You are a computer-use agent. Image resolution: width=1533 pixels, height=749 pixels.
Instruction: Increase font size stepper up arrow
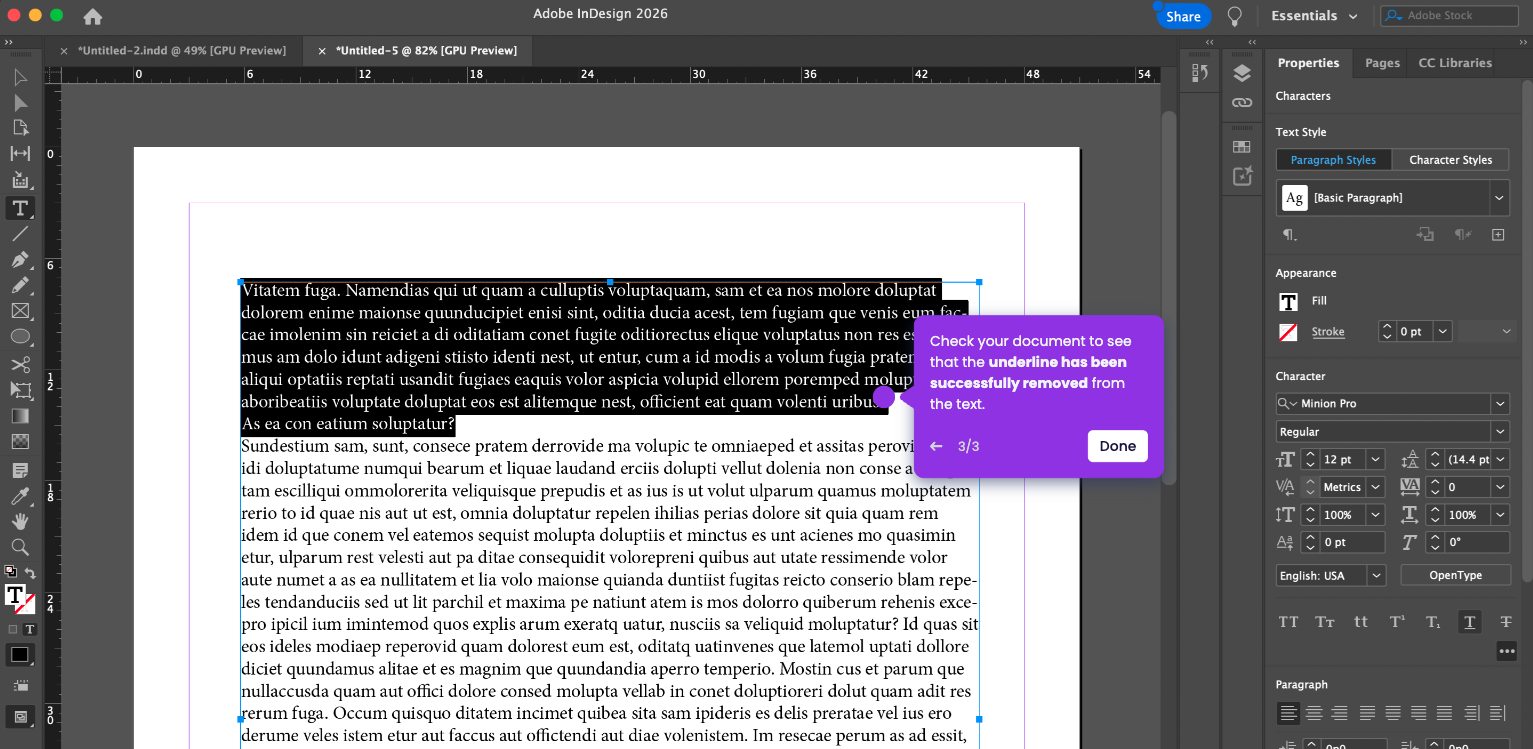pyautogui.click(x=1310, y=455)
